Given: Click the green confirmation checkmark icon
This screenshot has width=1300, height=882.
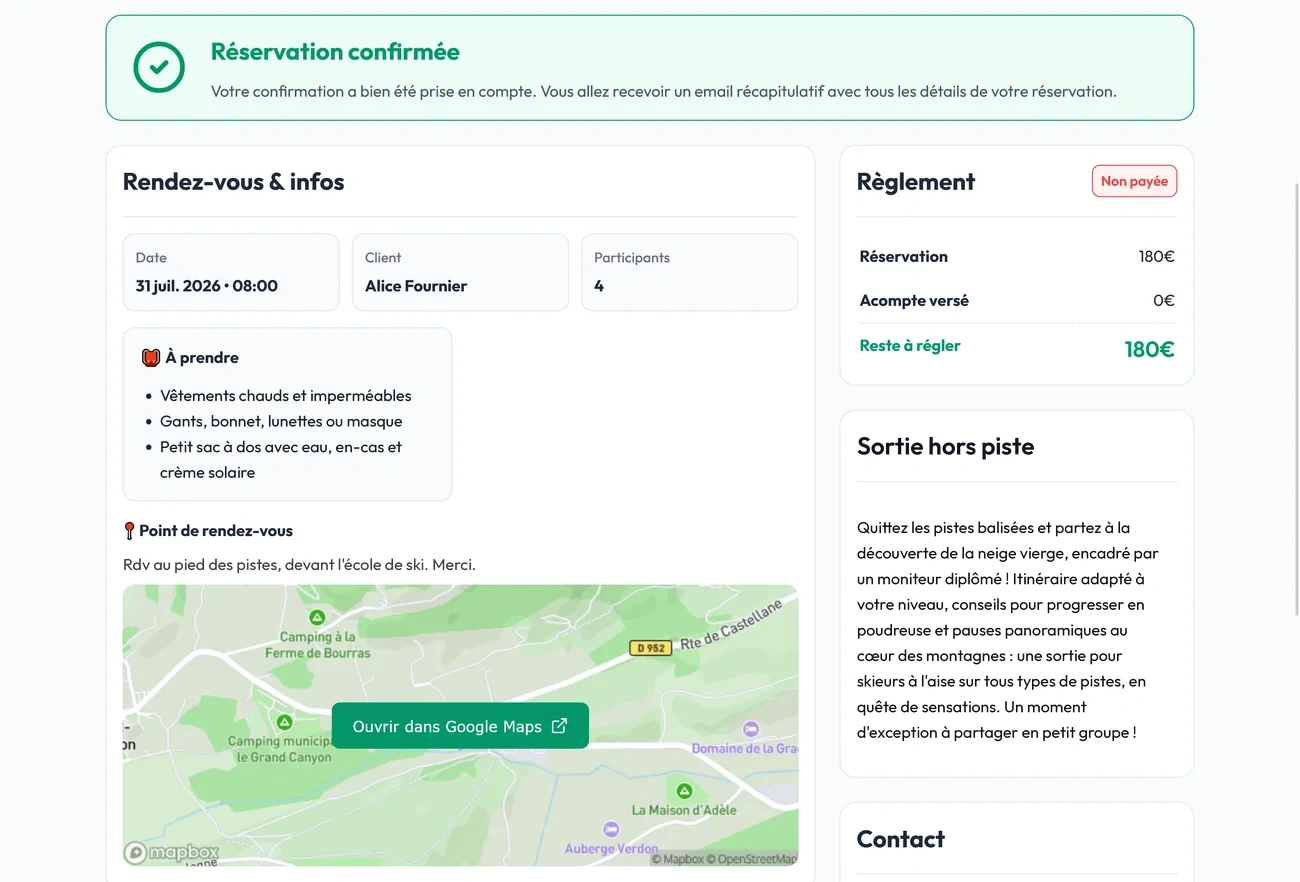Looking at the screenshot, I should click(159, 67).
